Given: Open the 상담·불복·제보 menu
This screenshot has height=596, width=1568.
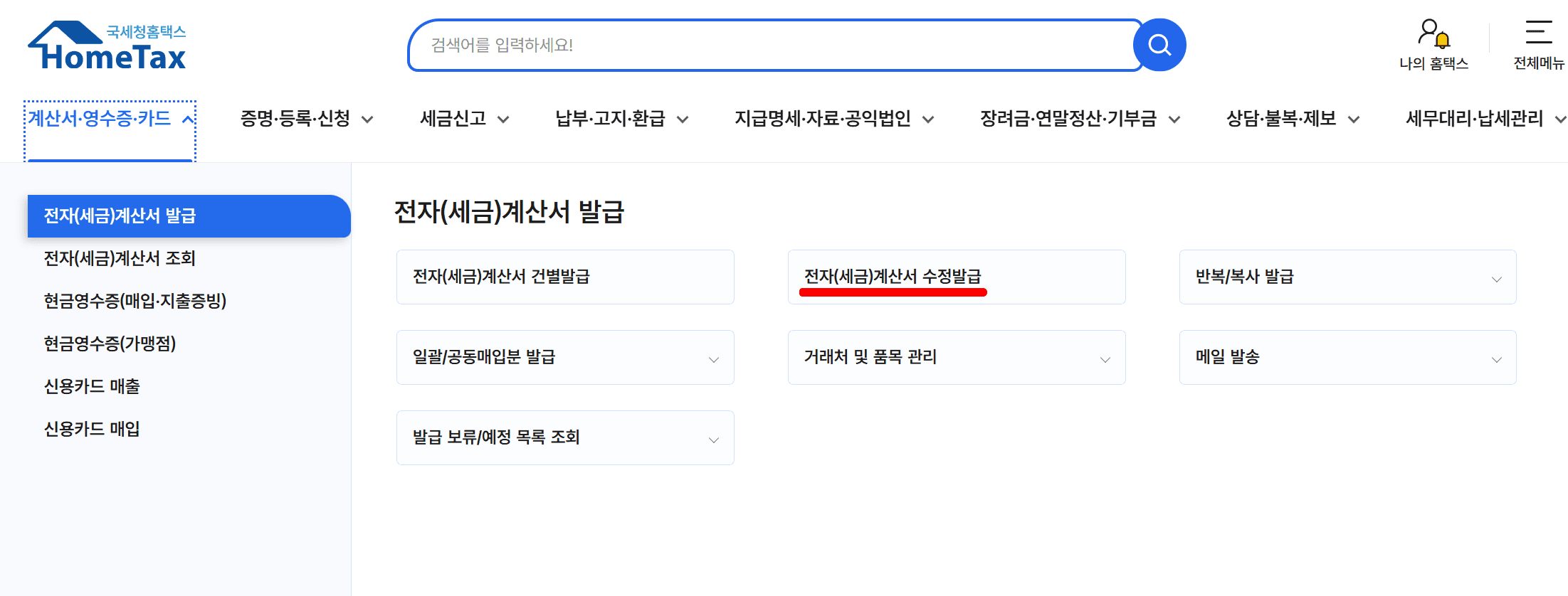Looking at the screenshot, I should pos(1293,119).
